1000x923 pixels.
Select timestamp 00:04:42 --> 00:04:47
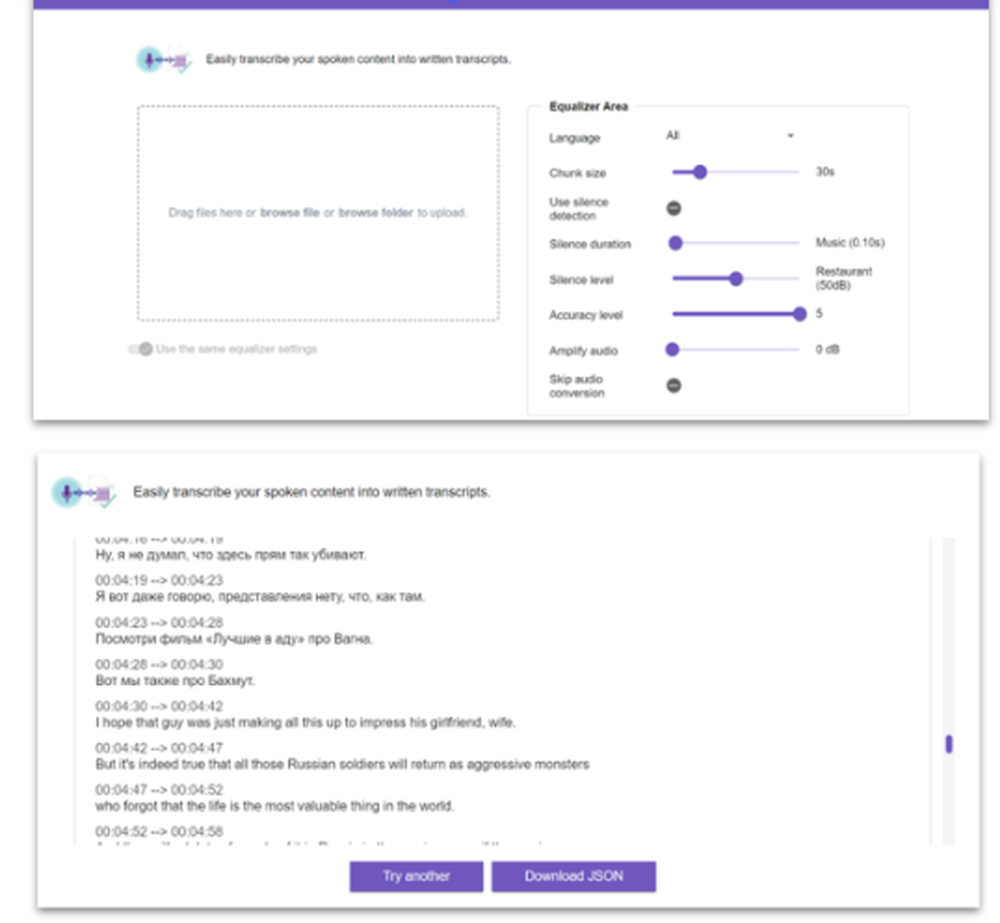[159, 748]
